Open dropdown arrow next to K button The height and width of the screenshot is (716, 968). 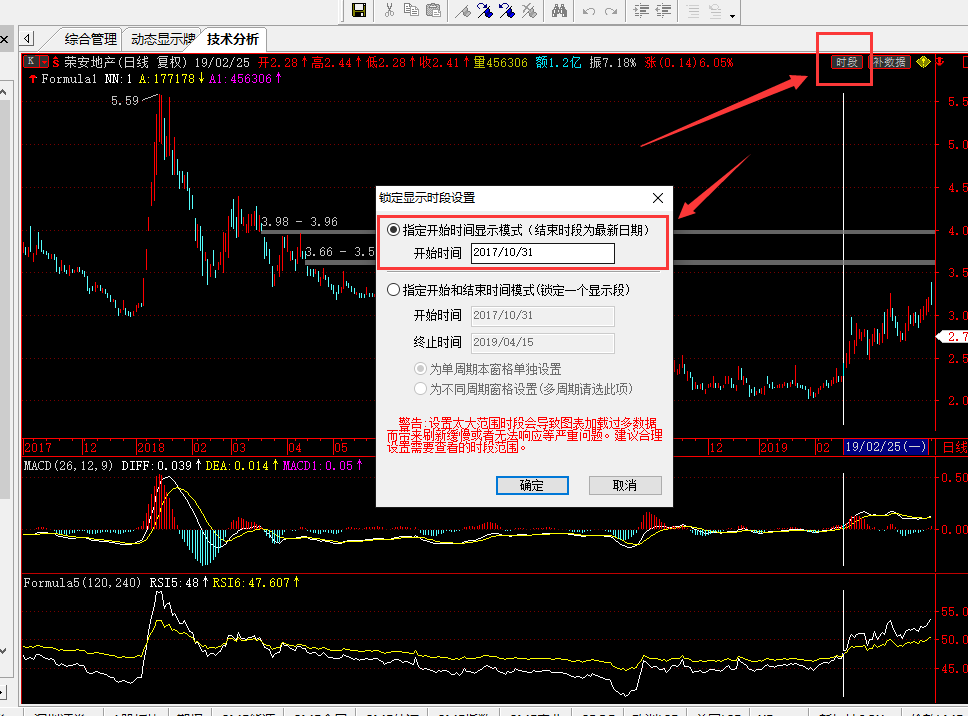(x=44, y=62)
